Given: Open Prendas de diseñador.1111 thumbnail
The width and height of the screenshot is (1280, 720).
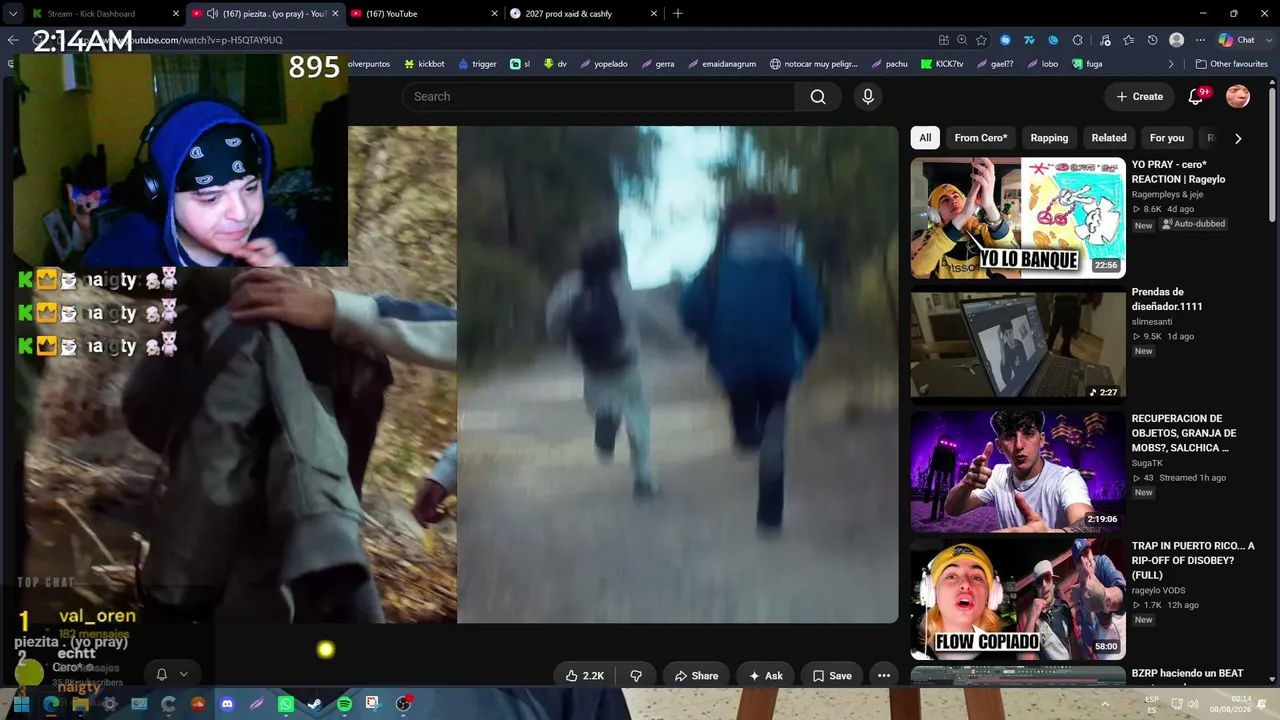Looking at the screenshot, I should 1018,345.
